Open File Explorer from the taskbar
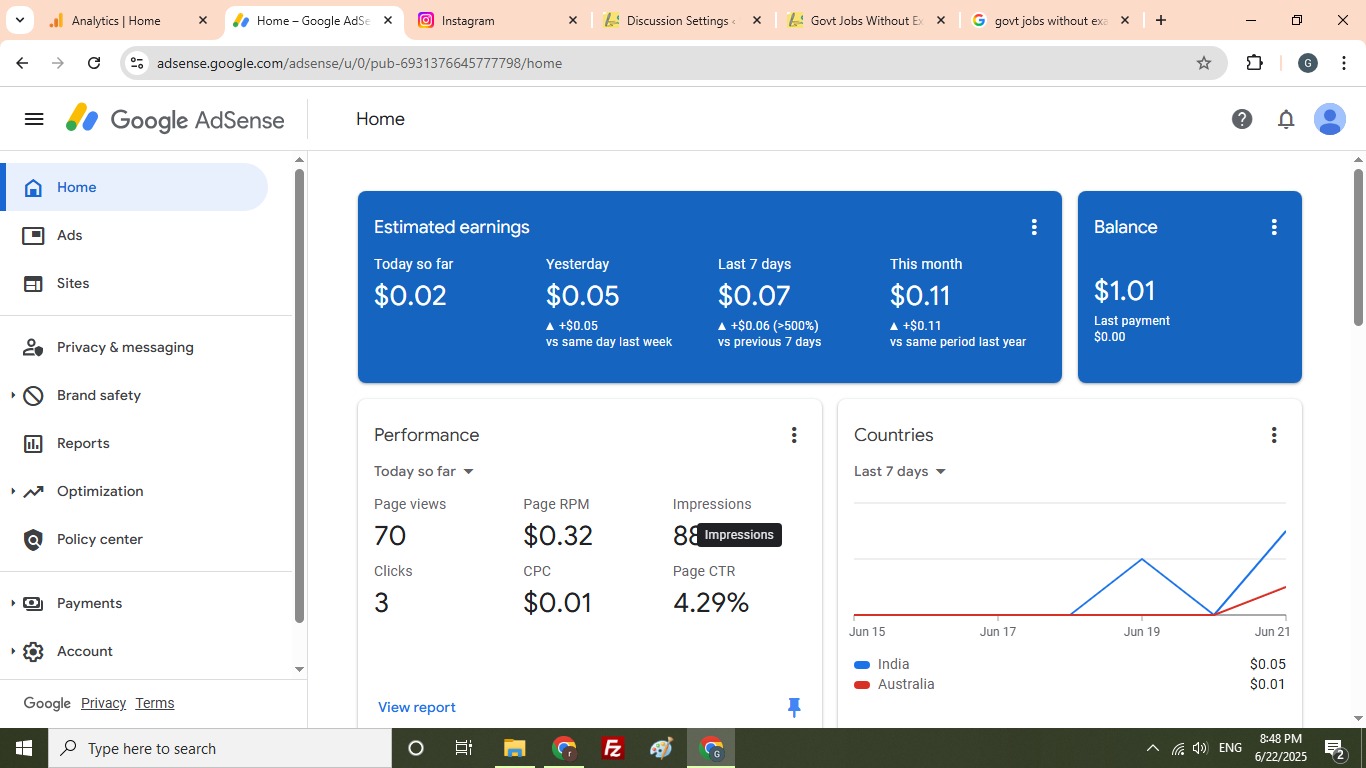 (514, 748)
